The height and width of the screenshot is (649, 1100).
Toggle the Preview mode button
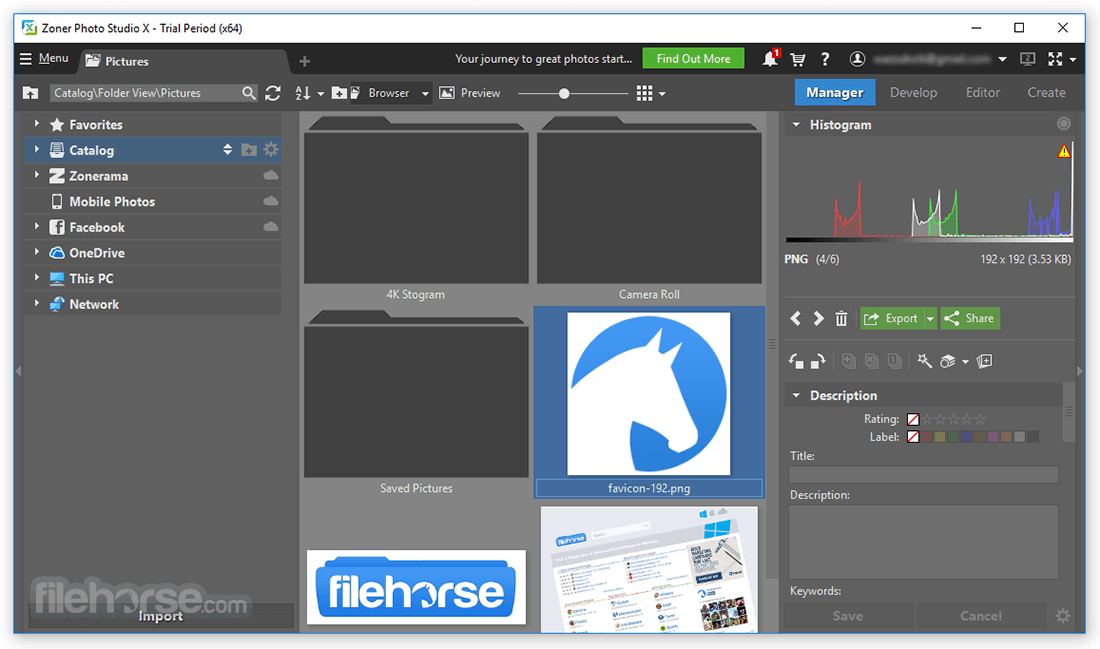(x=469, y=93)
